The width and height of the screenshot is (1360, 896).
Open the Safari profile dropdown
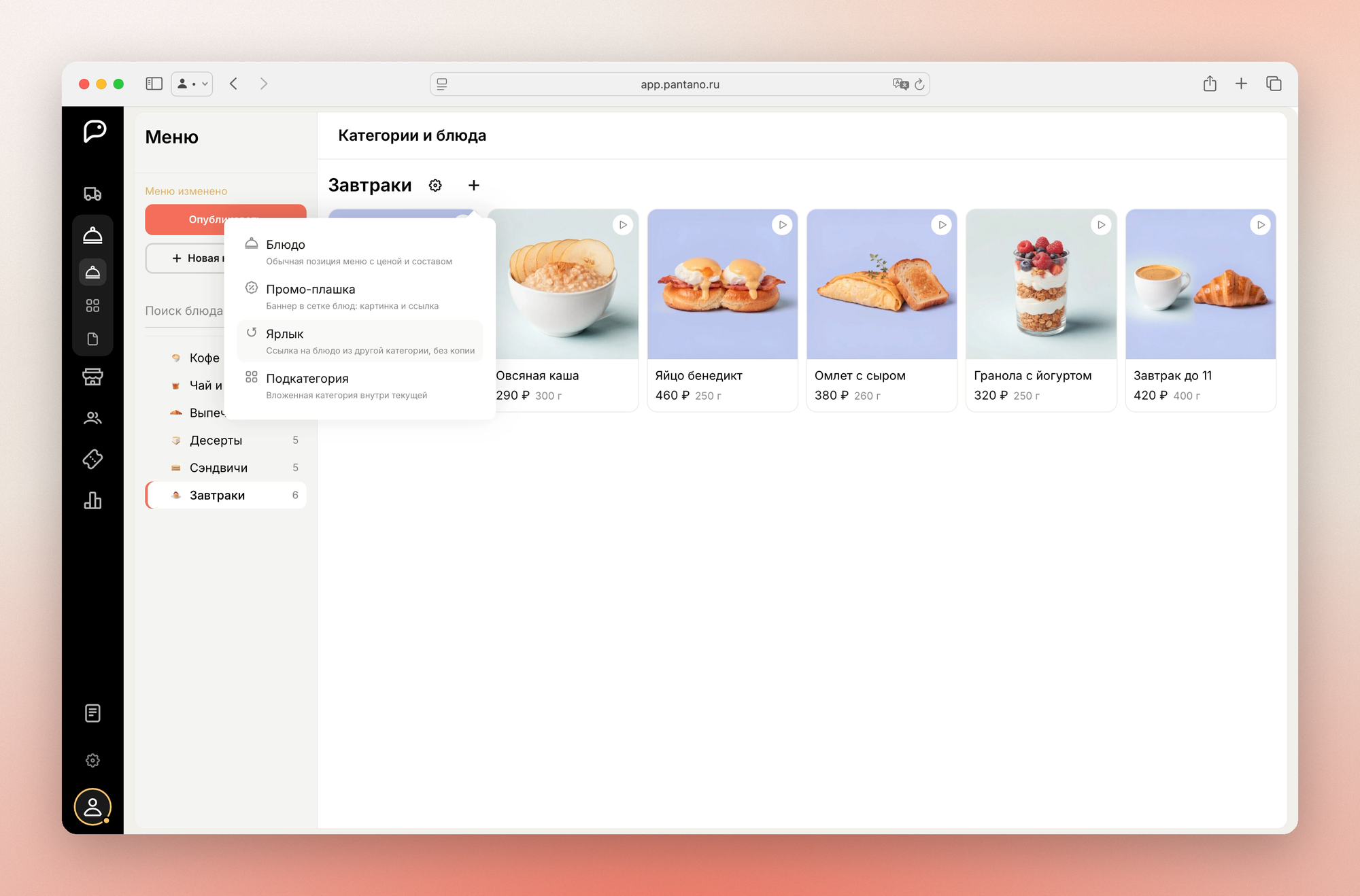192,84
